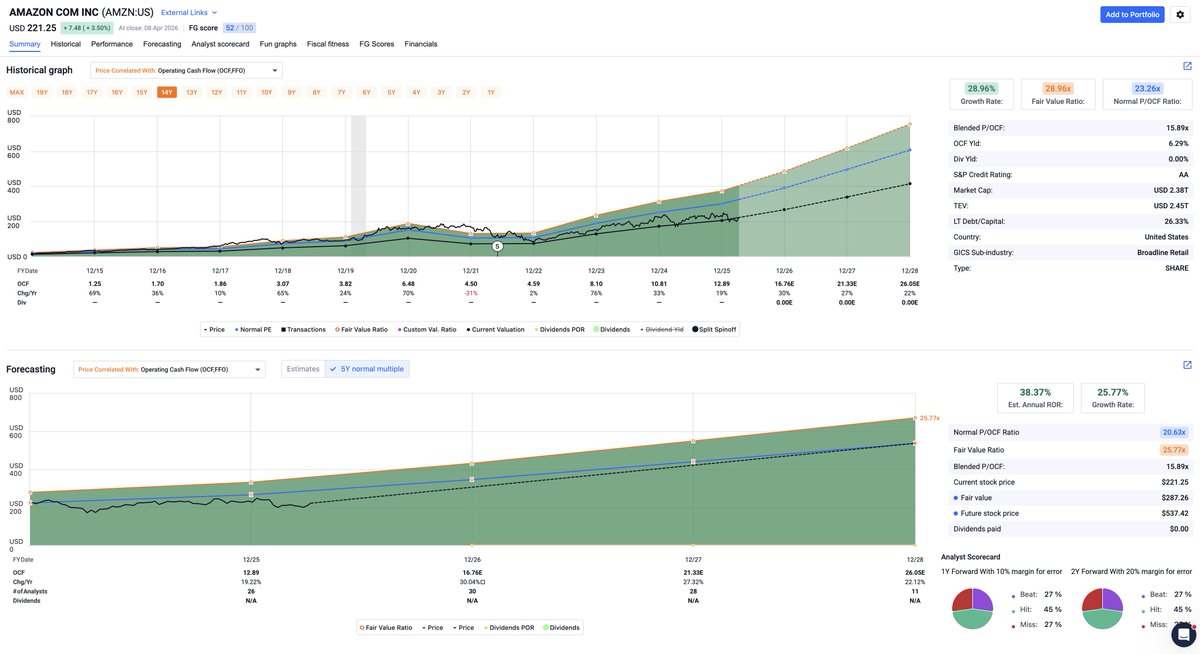Click the Broadline Retail sub-industry value

[x=1164, y=252]
